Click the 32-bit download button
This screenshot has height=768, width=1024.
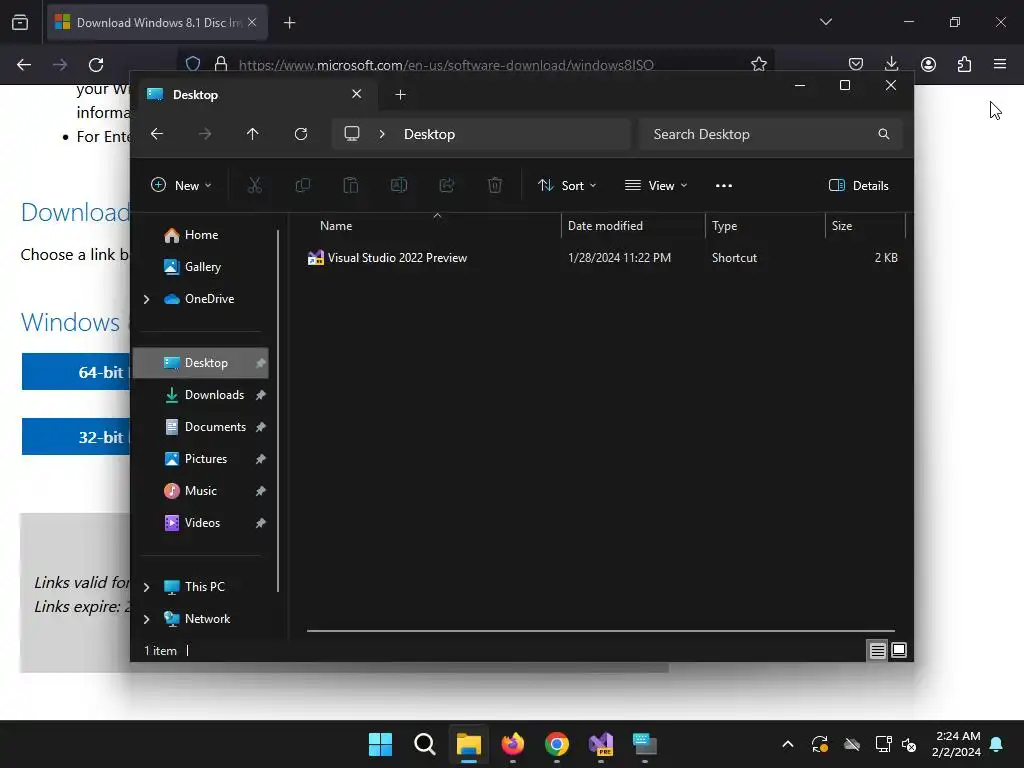pyautogui.click(x=76, y=436)
